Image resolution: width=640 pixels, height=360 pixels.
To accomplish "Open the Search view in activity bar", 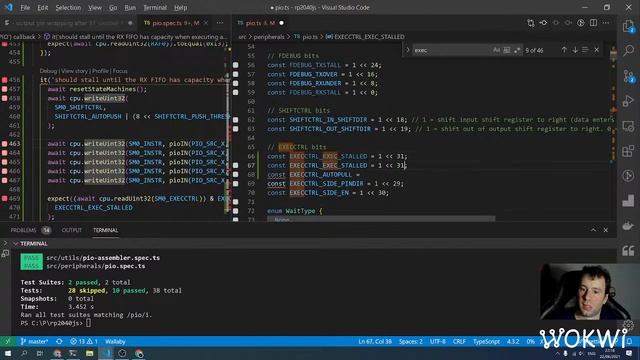I will click(x=629, y=50).
